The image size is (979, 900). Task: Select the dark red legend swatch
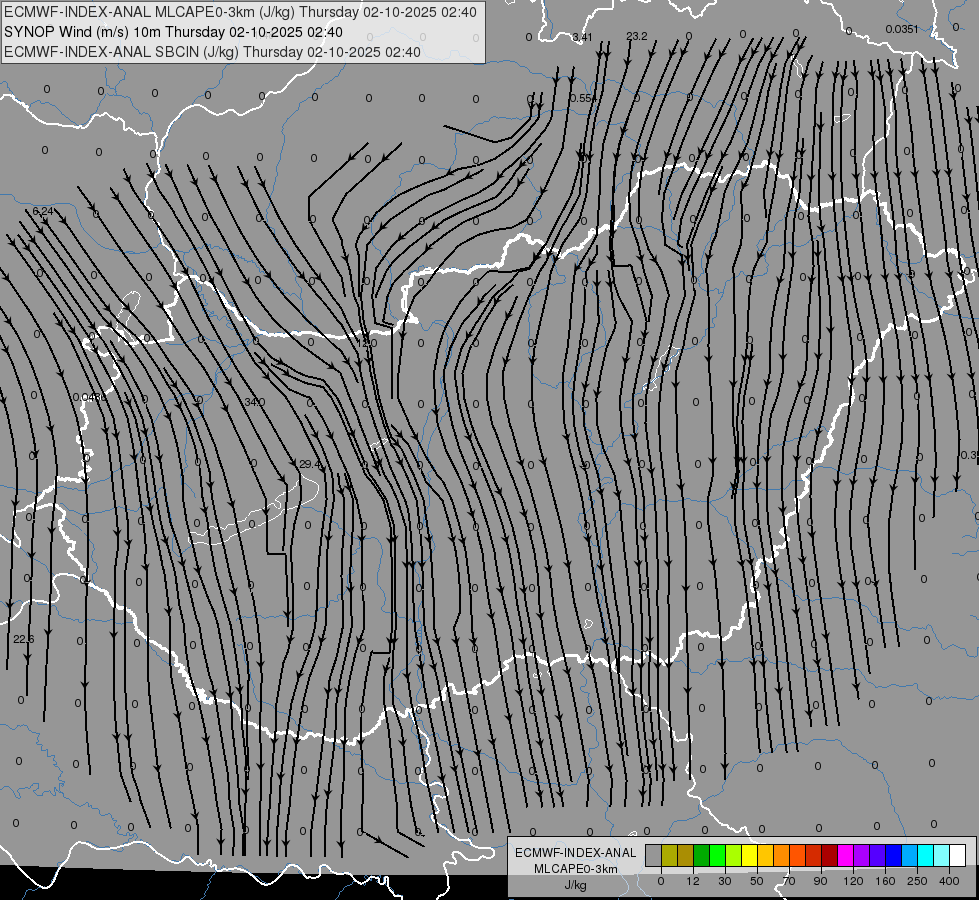pyautogui.click(x=830, y=855)
